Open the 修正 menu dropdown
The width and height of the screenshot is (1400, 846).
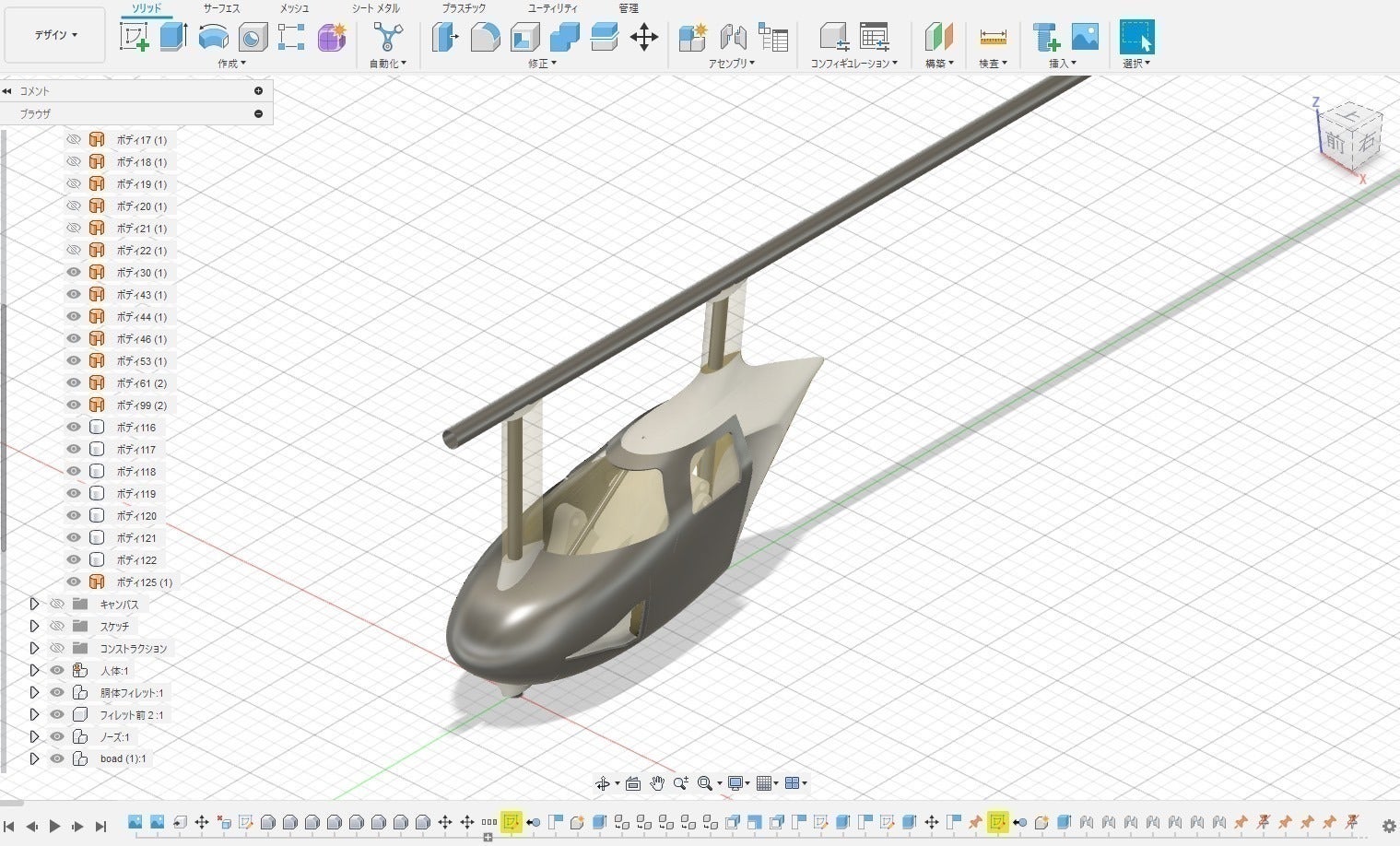click(x=542, y=64)
